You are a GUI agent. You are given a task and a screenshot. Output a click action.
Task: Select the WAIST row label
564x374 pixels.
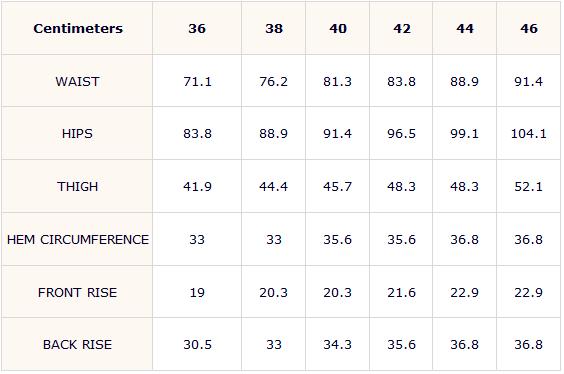tap(77, 82)
